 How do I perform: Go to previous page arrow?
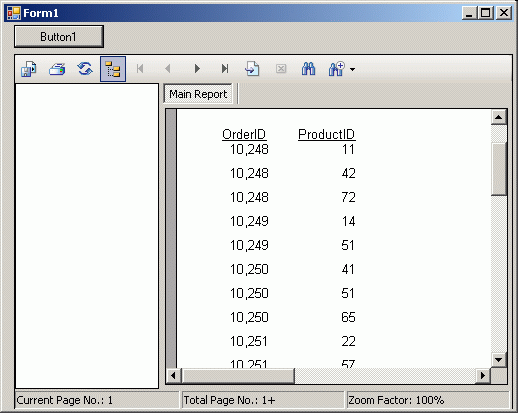[x=168, y=69]
